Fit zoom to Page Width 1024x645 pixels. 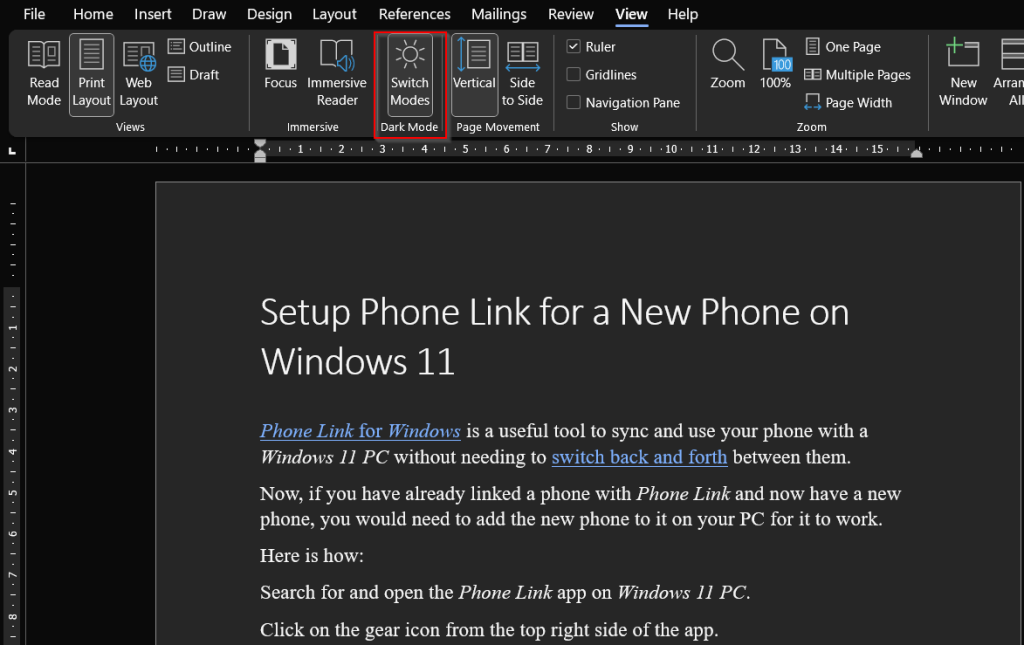848,102
